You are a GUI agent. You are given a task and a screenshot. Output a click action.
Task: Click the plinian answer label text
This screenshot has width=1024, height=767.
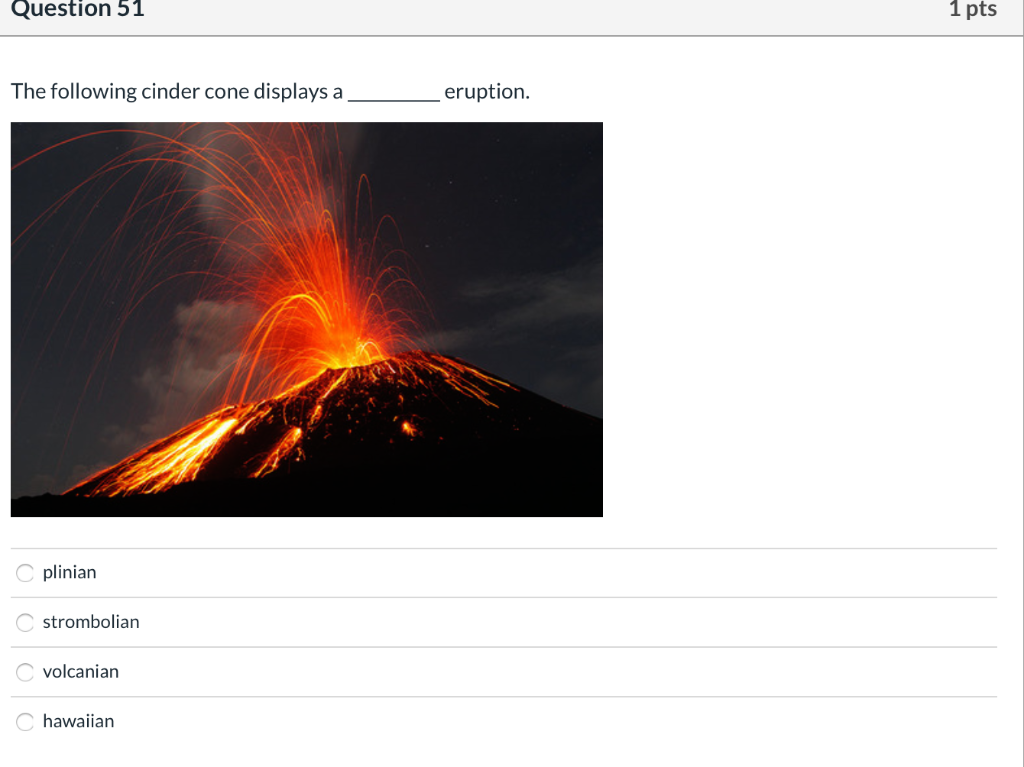pyautogui.click(x=69, y=572)
